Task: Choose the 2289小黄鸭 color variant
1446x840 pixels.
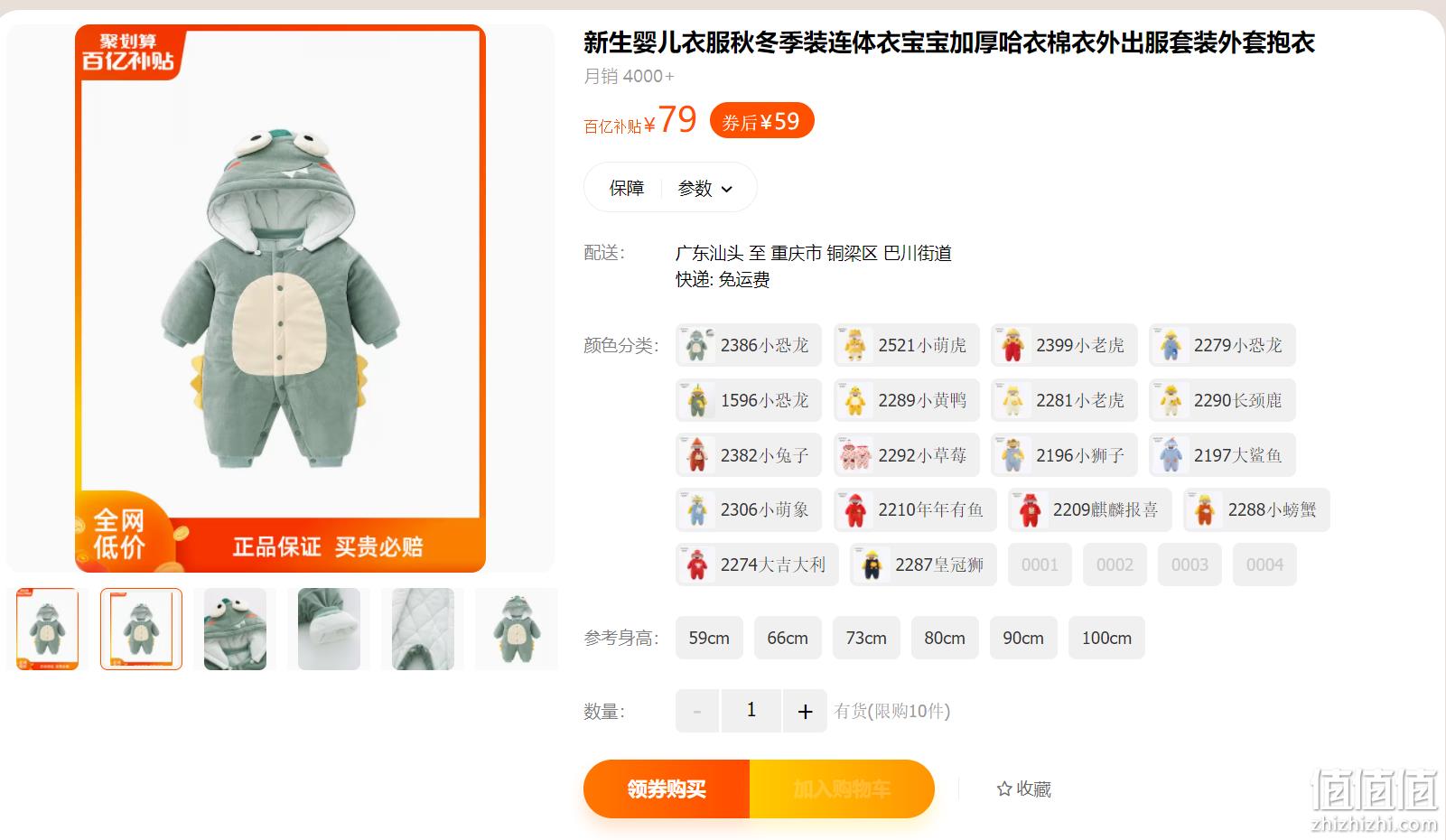Action: click(906, 400)
